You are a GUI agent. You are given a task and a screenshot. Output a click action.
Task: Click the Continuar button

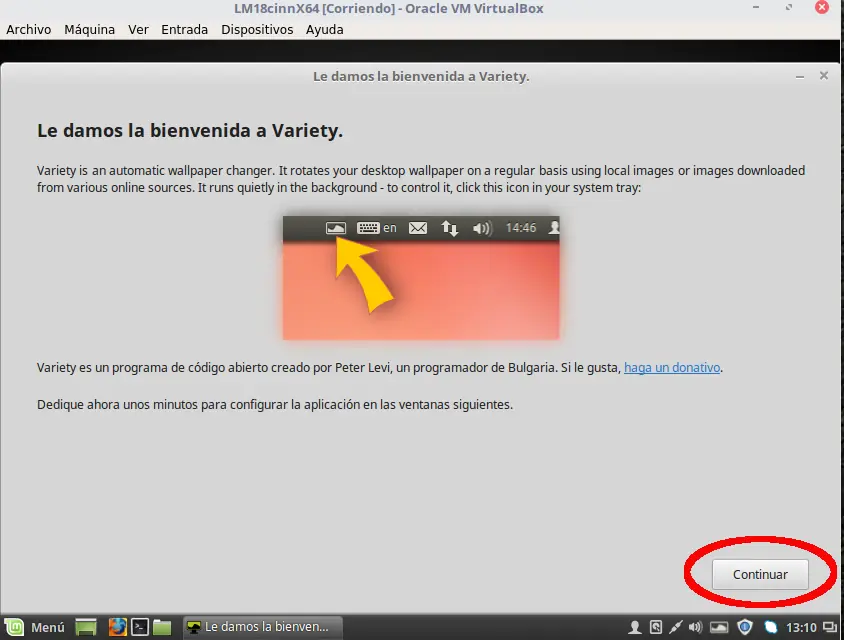[x=760, y=574]
